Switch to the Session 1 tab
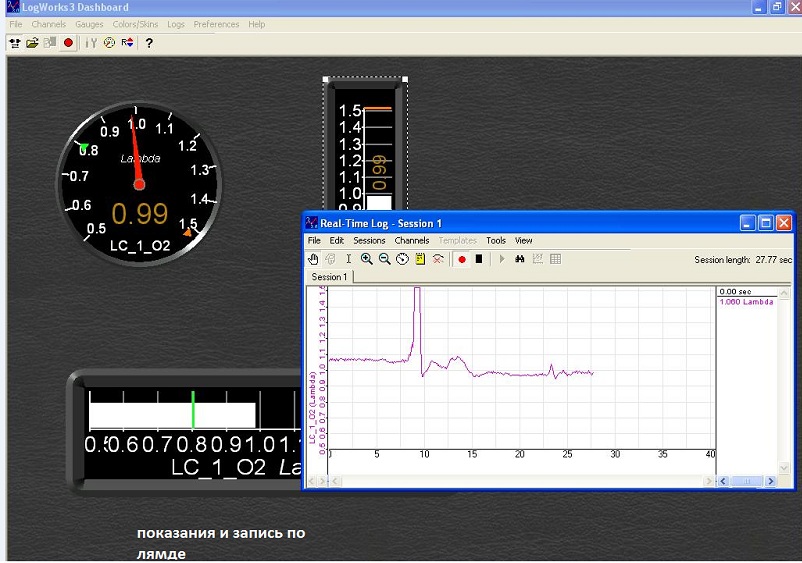802x563 pixels. [x=329, y=277]
